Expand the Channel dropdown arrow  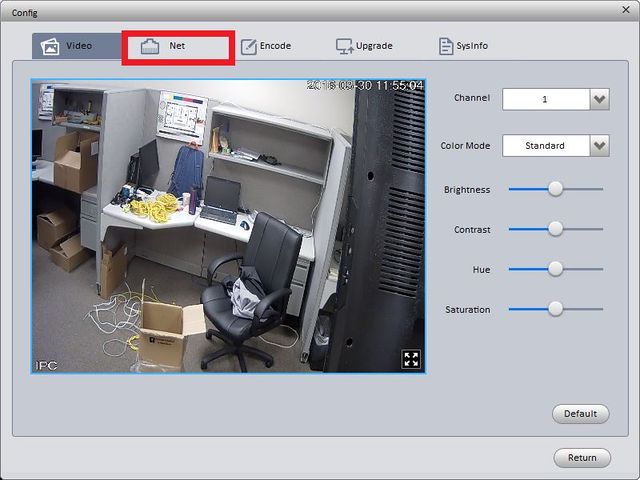pyautogui.click(x=600, y=99)
